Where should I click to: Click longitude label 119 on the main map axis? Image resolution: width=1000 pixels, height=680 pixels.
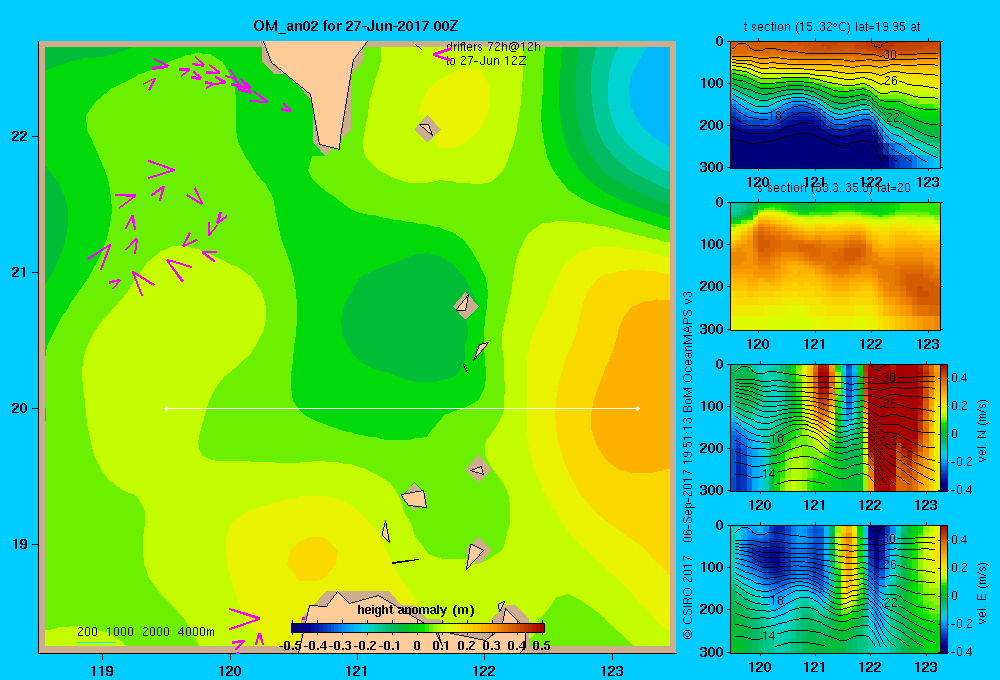click(102, 670)
